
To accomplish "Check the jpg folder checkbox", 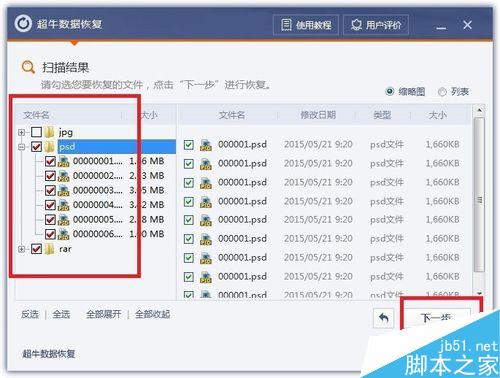I will (36, 132).
